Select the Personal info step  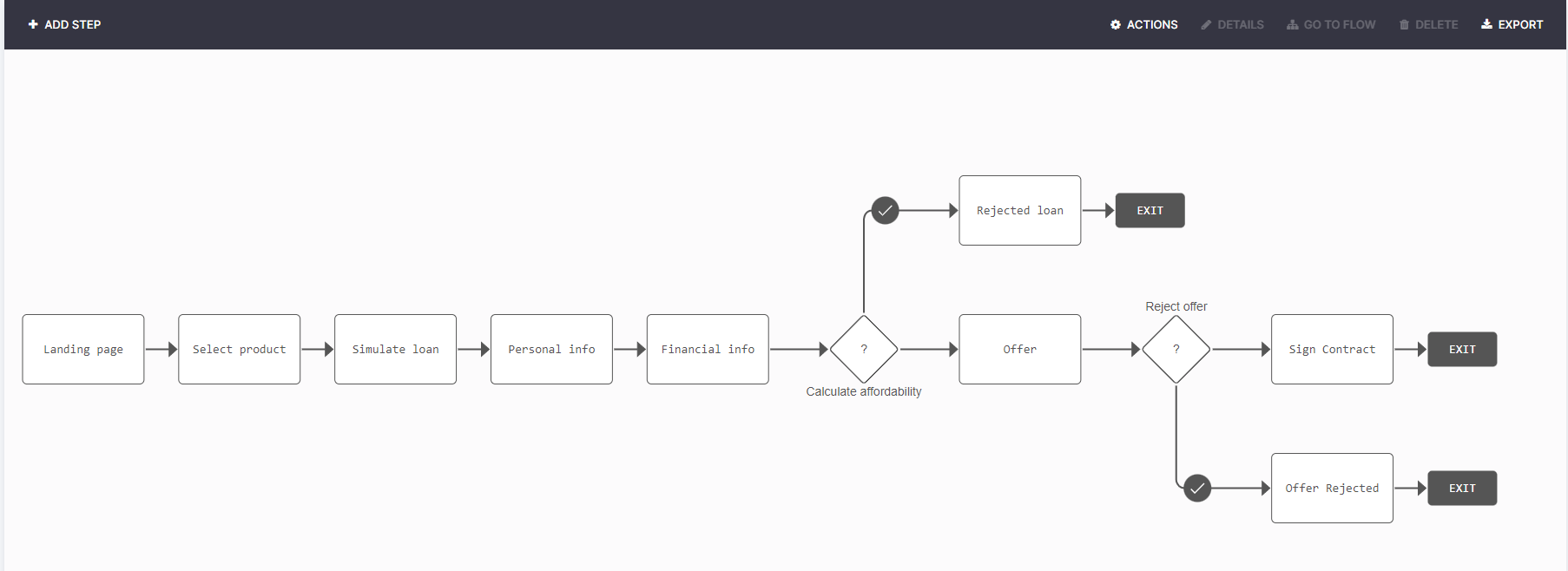551,349
